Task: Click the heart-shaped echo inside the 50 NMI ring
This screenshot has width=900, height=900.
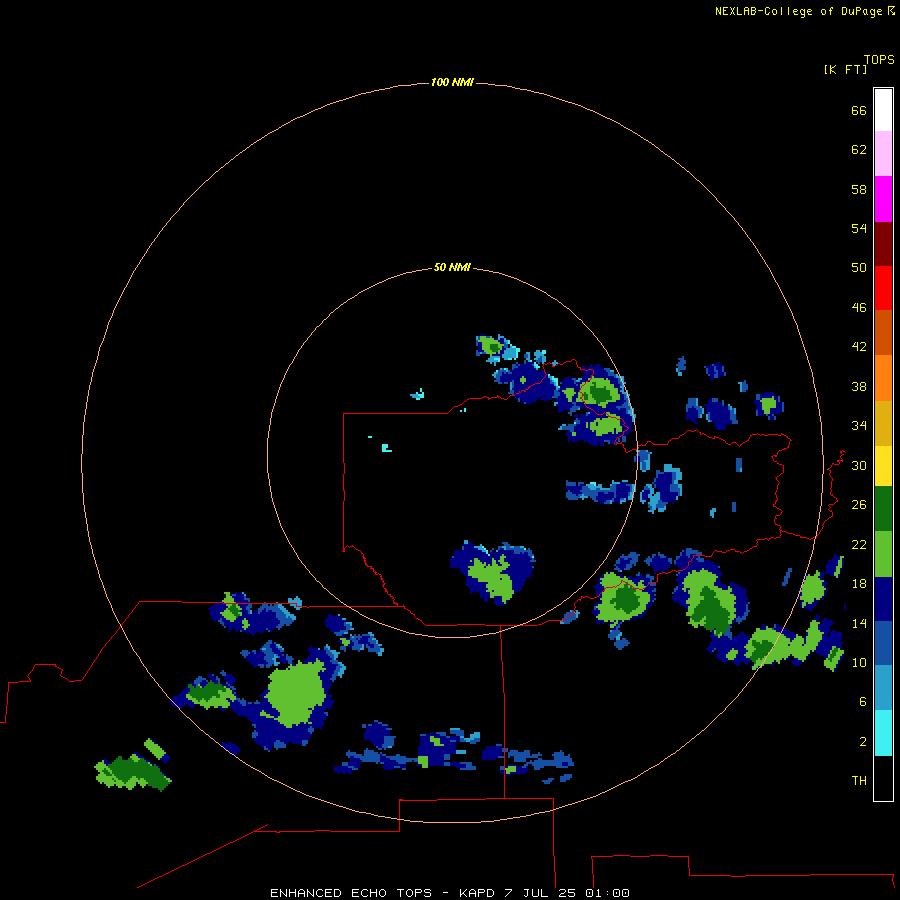Action: [x=492, y=572]
